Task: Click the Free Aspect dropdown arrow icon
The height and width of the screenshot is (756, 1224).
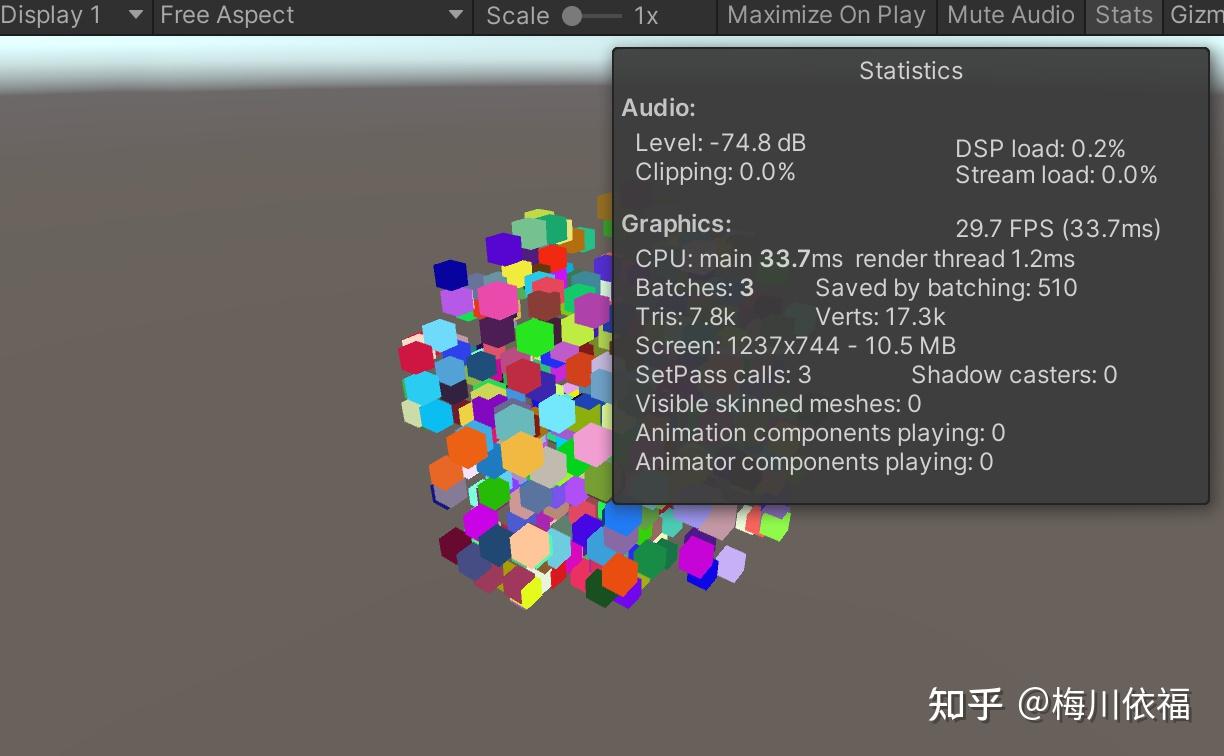Action: pos(457,15)
